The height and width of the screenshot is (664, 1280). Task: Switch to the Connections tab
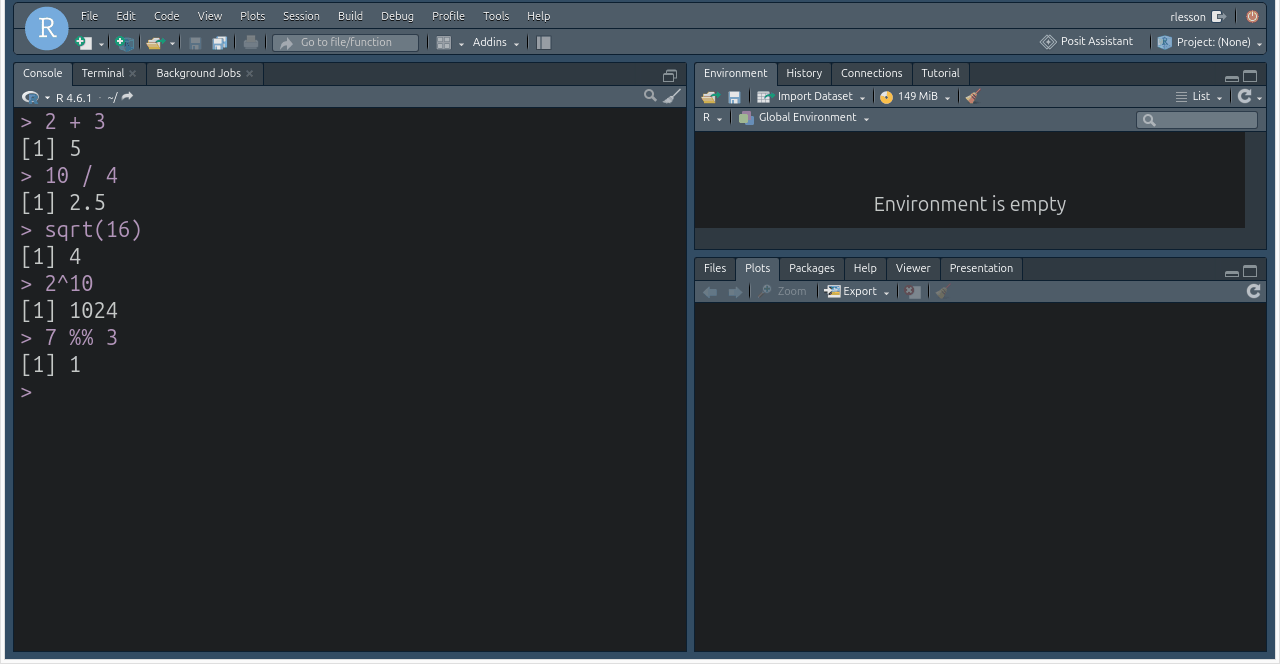click(x=871, y=74)
